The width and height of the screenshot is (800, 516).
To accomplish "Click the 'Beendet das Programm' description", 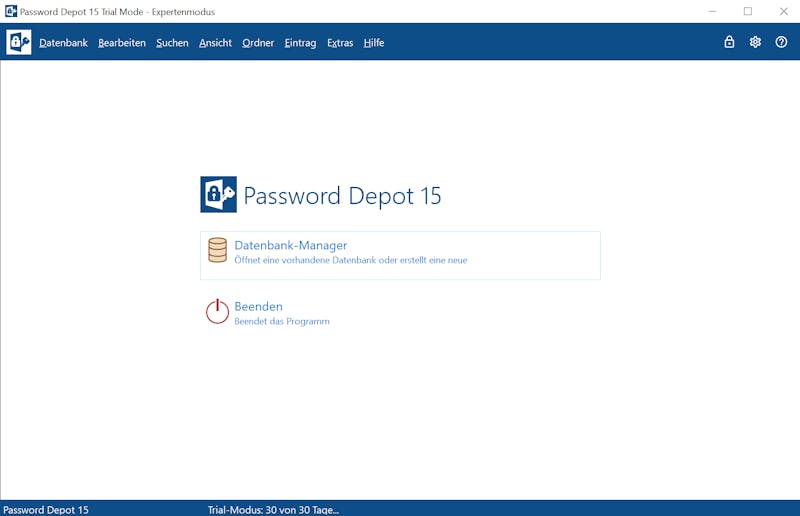I will click(x=282, y=322).
